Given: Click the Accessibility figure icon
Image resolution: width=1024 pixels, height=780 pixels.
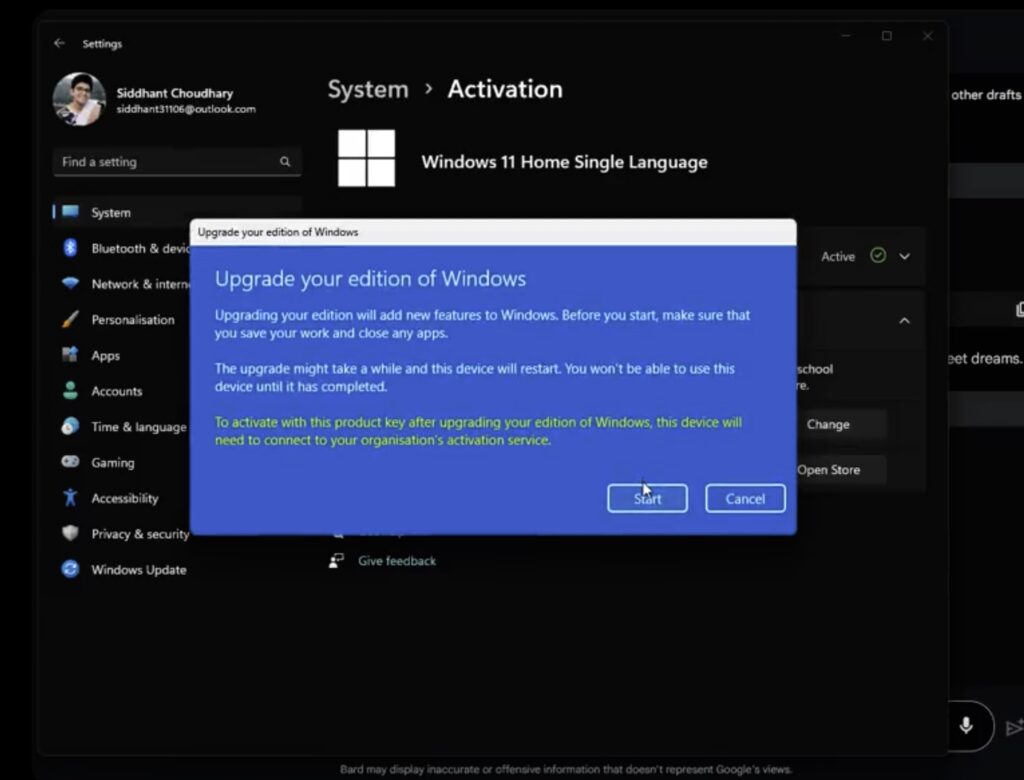Looking at the screenshot, I should [x=70, y=497].
